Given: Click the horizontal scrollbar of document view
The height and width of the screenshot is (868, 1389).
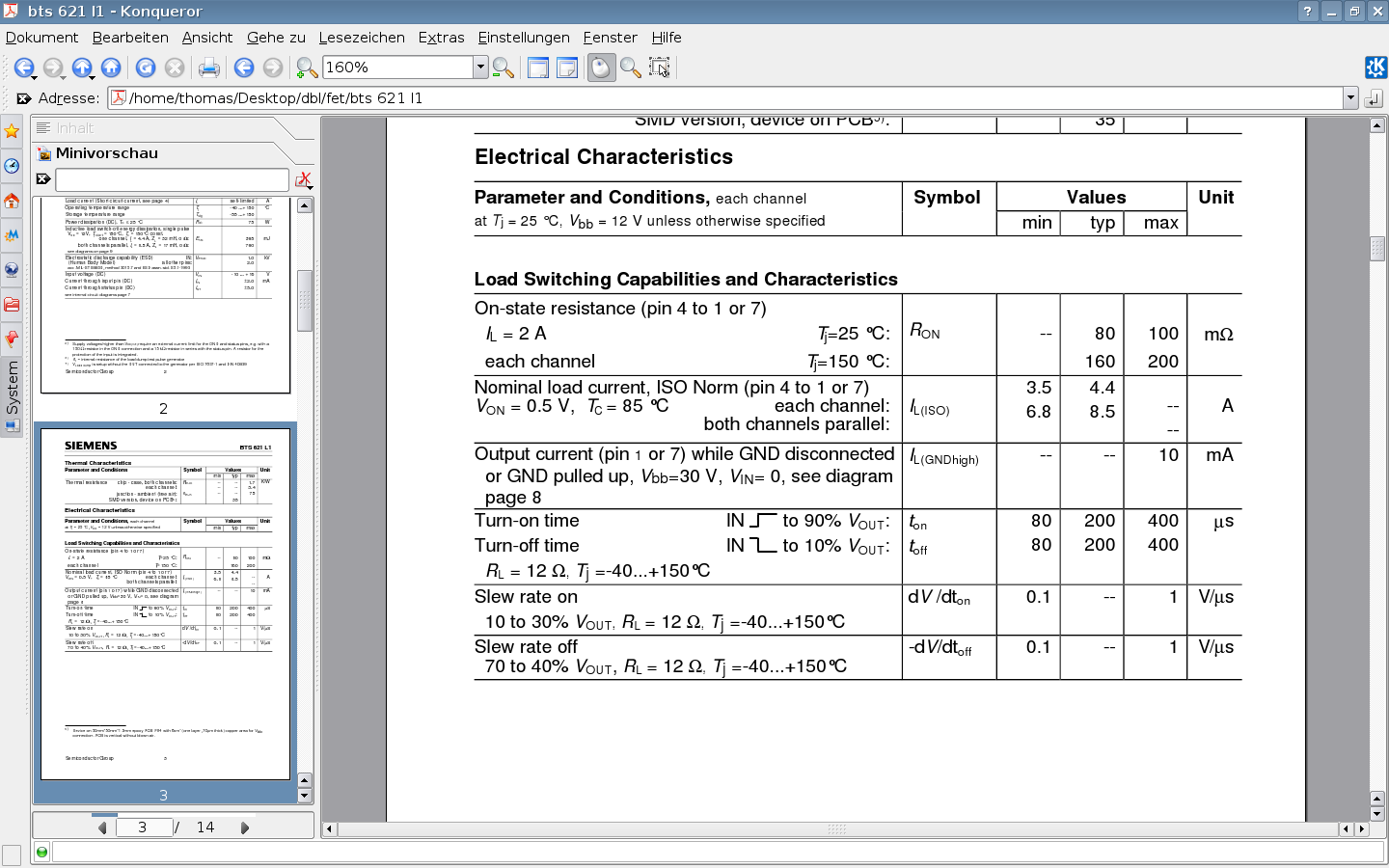Looking at the screenshot, I should click(837, 828).
